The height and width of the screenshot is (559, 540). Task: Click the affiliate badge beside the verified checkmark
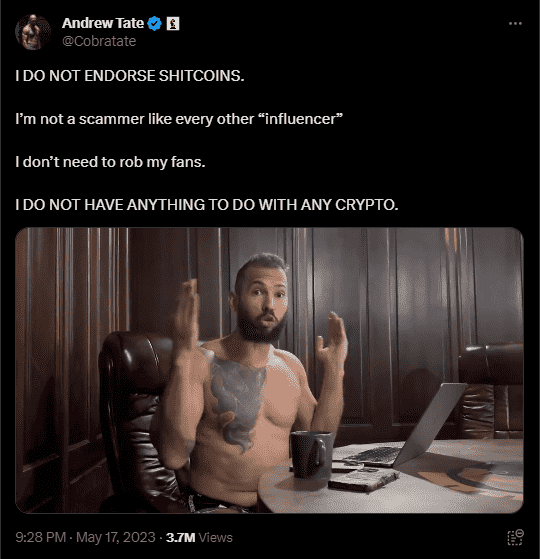pos(173,24)
